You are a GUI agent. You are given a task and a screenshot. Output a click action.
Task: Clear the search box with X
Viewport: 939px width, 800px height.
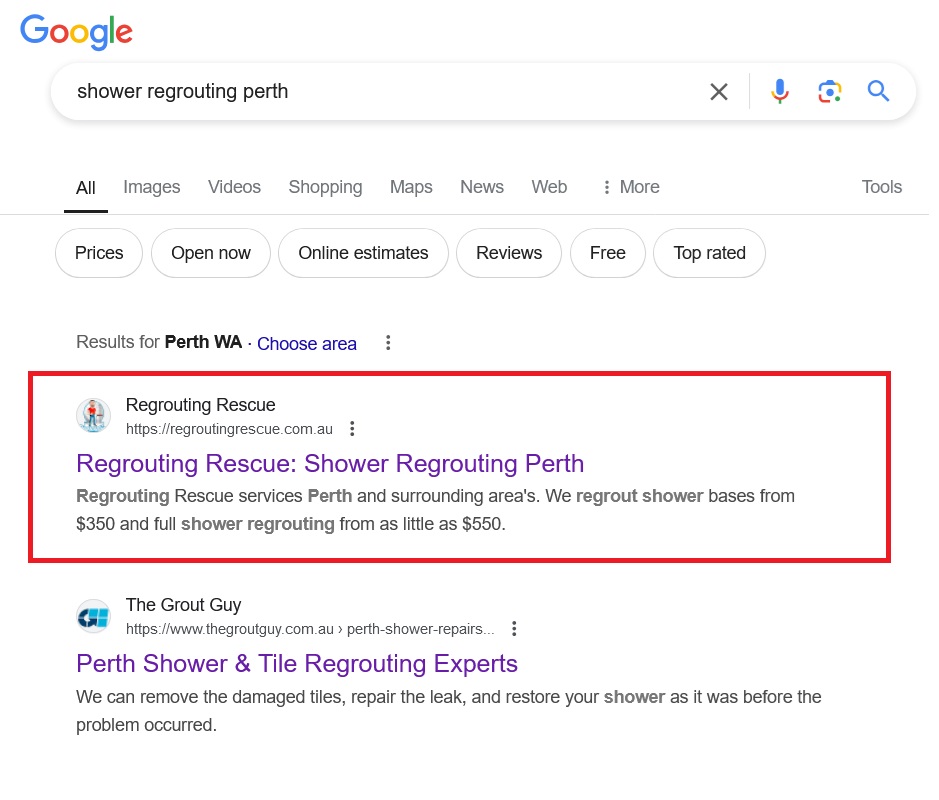pos(719,92)
